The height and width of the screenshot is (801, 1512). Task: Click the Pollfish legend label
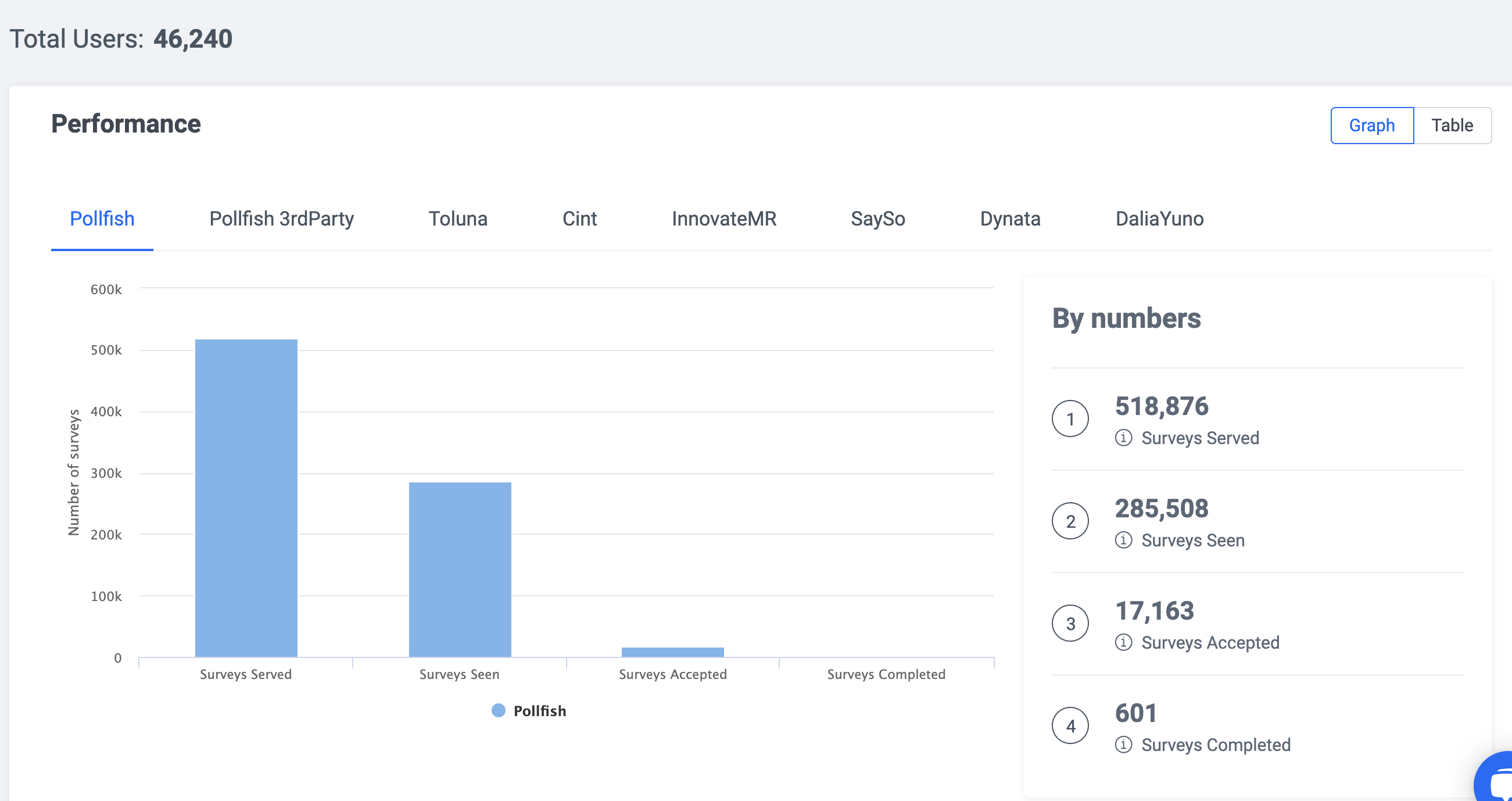[x=540, y=710]
